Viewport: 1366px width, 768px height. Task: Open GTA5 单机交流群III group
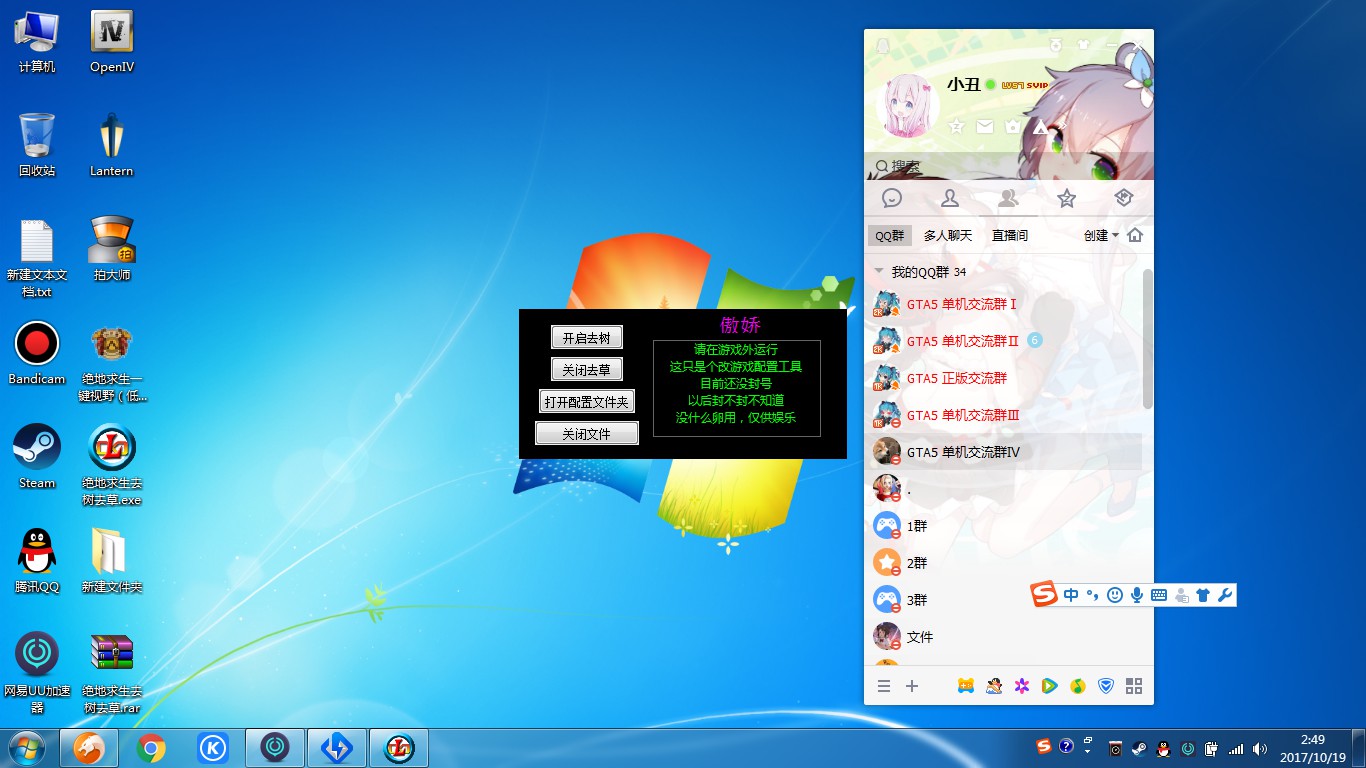pyautogui.click(x=1004, y=415)
